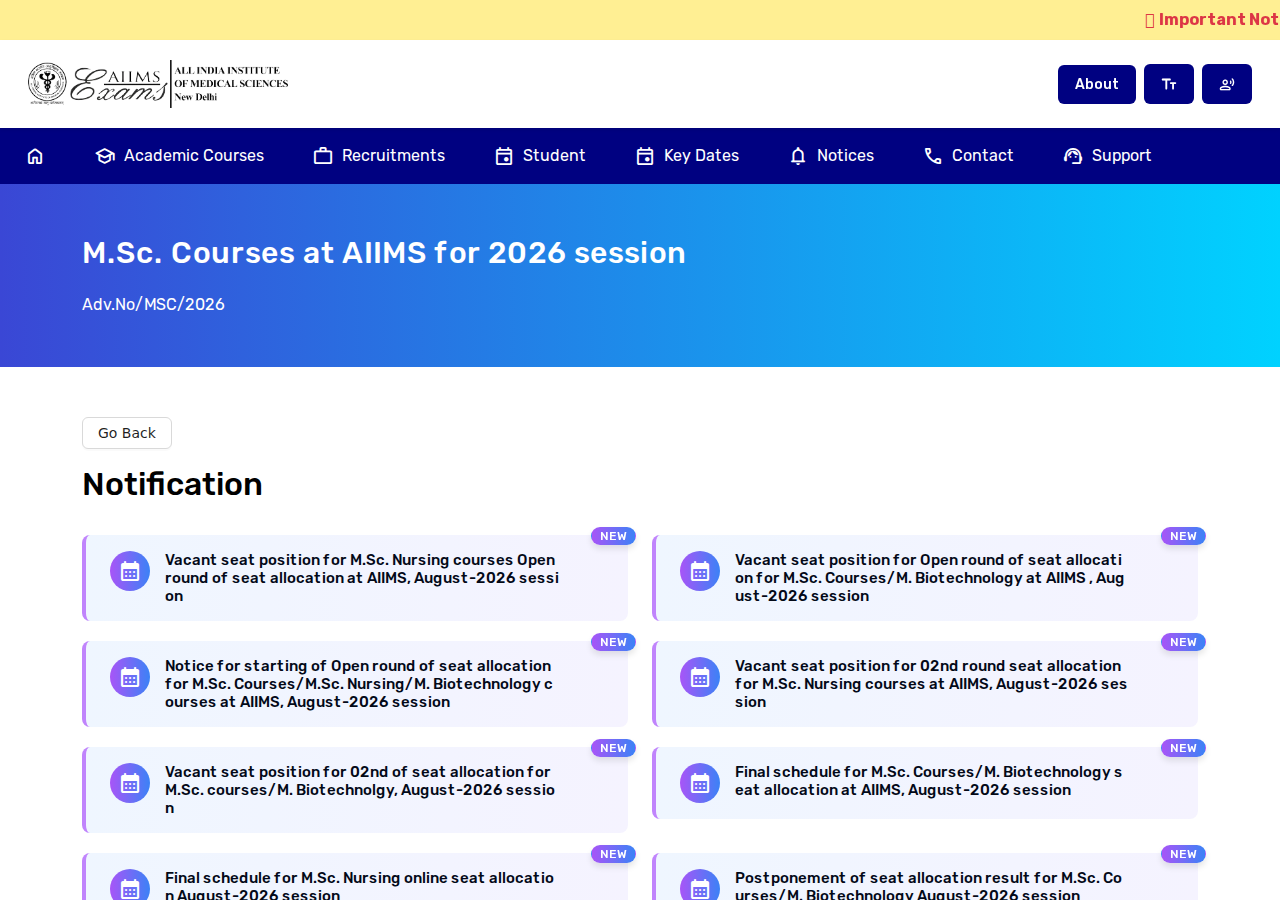This screenshot has width=1280, height=900.
Task: Click the calendar icon beside Student
Action: tap(504, 156)
